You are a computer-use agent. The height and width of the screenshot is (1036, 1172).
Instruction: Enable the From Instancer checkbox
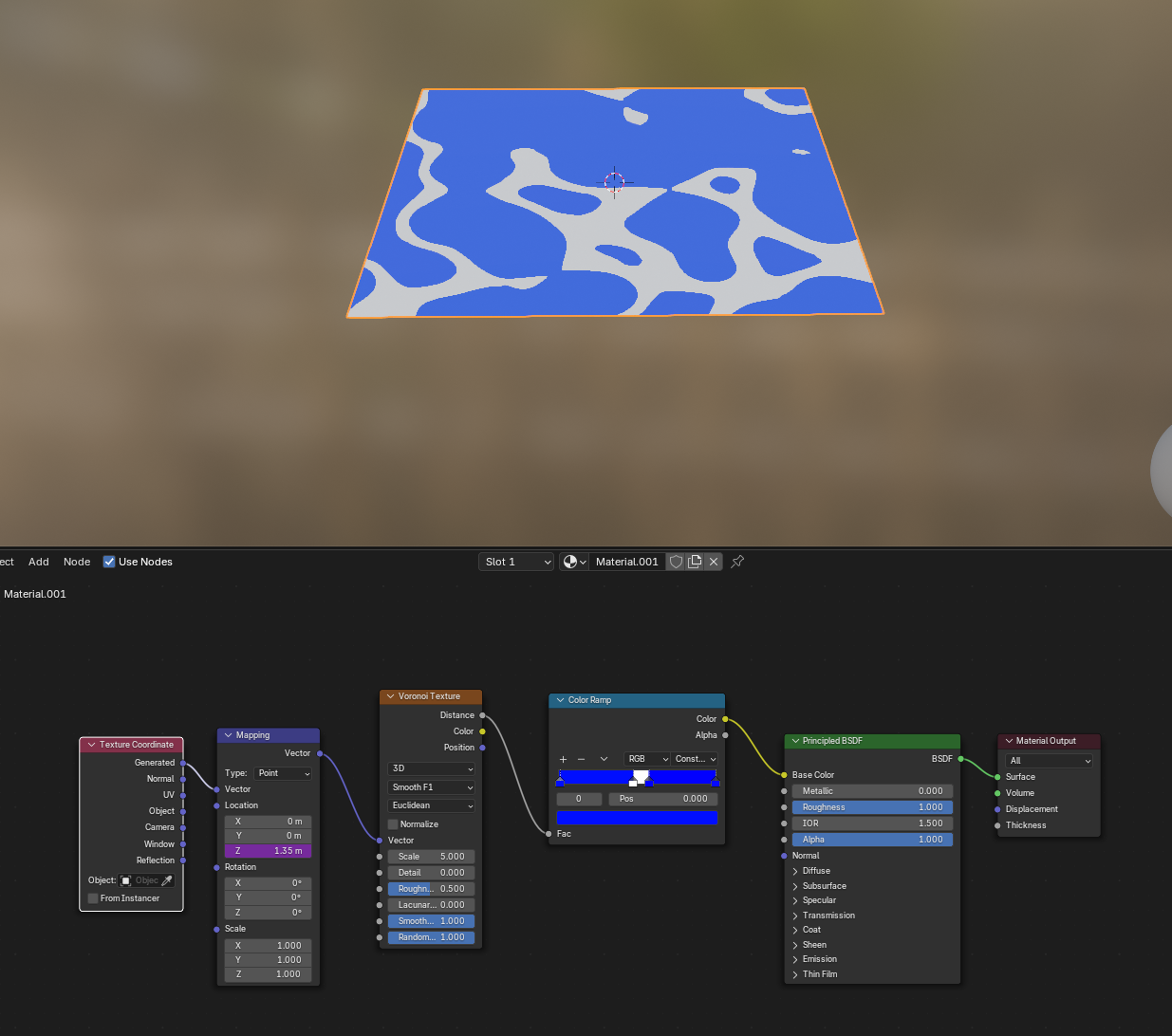click(93, 898)
